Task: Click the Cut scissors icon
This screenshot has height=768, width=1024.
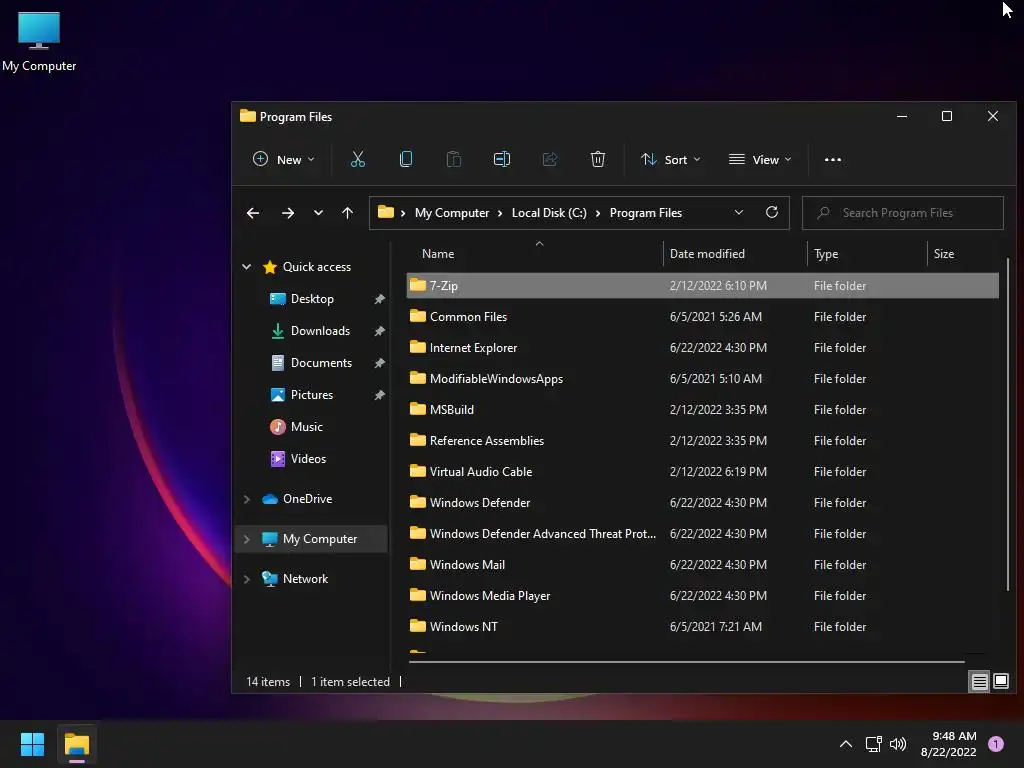Action: (357, 159)
